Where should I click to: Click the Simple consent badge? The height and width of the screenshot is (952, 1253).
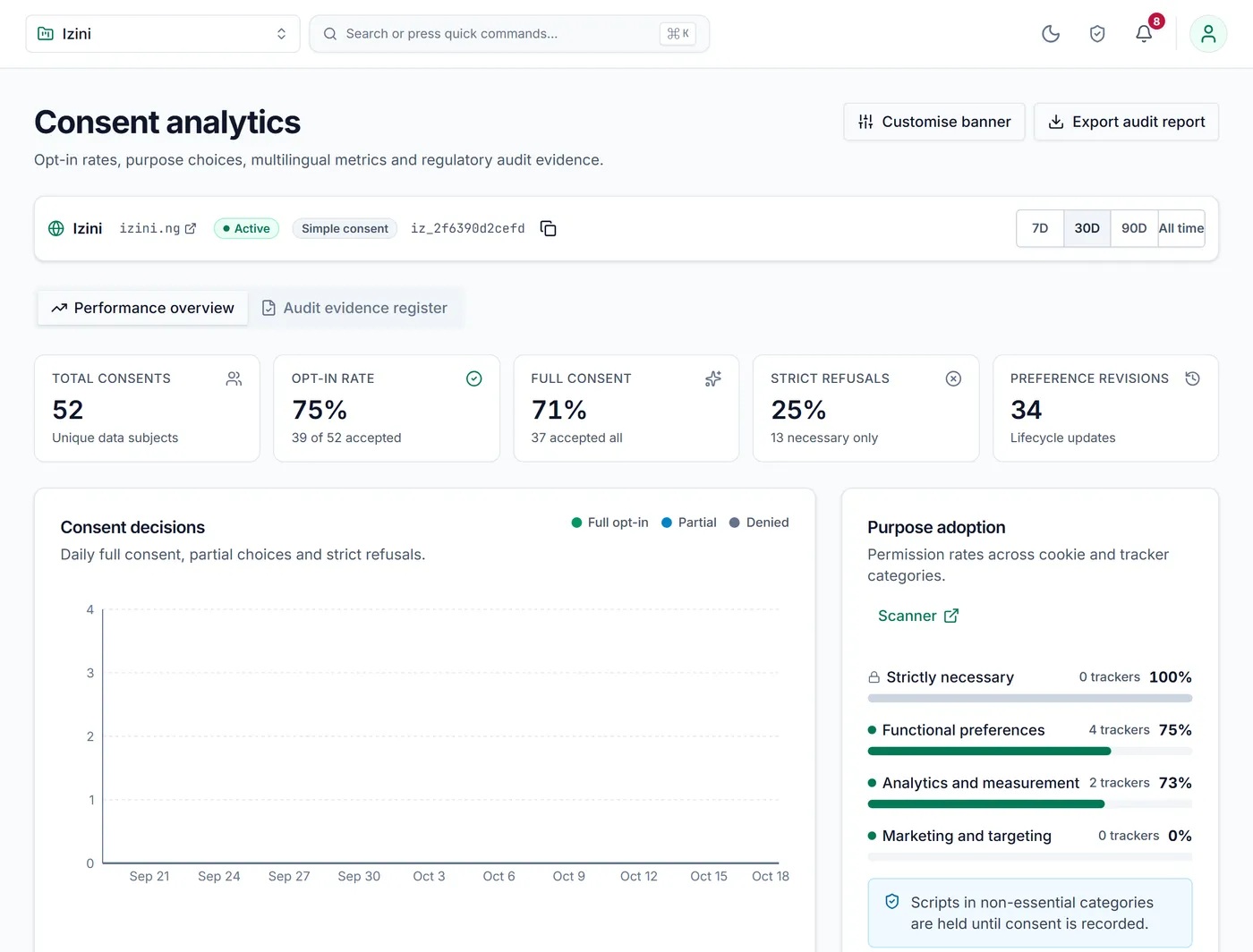pos(345,228)
